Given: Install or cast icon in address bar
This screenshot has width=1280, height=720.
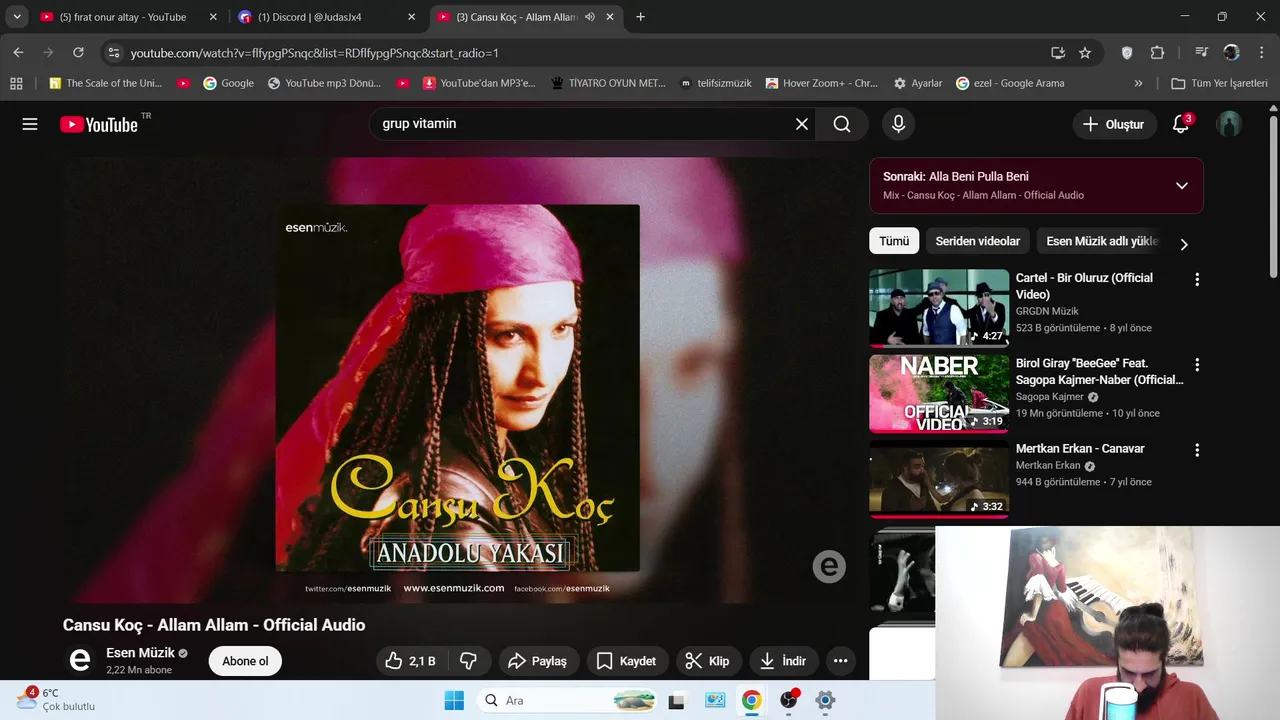Looking at the screenshot, I should pyautogui.click(x=1058, y=53).
